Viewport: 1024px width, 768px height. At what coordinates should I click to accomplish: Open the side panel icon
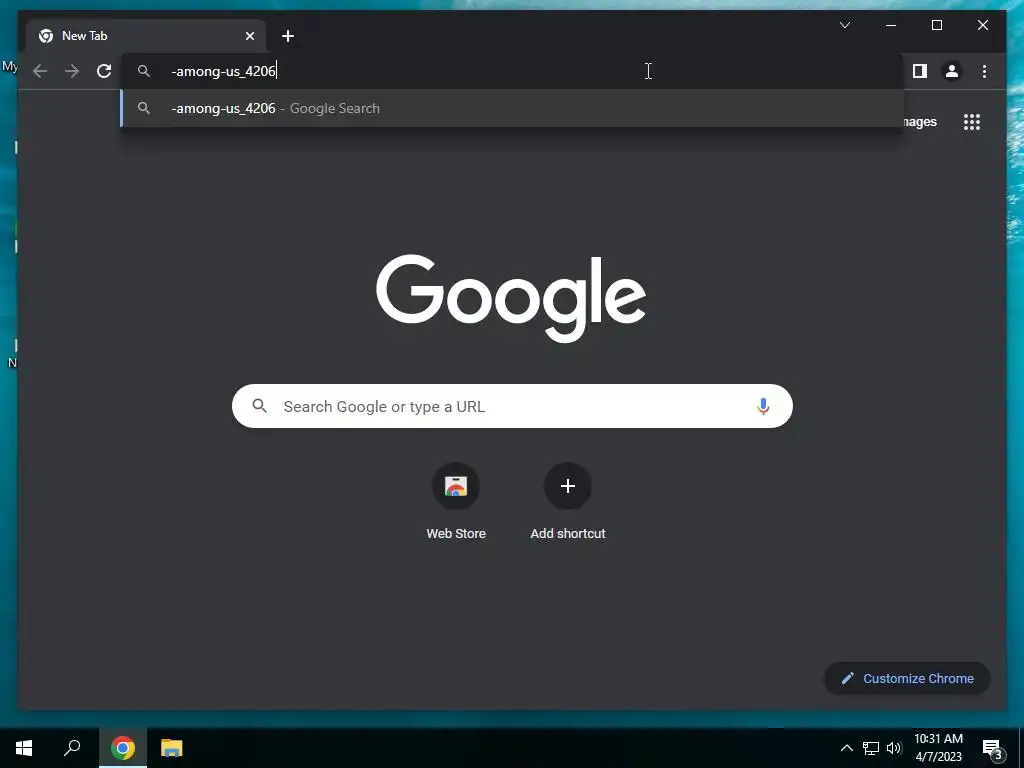[x=920, y=71]
